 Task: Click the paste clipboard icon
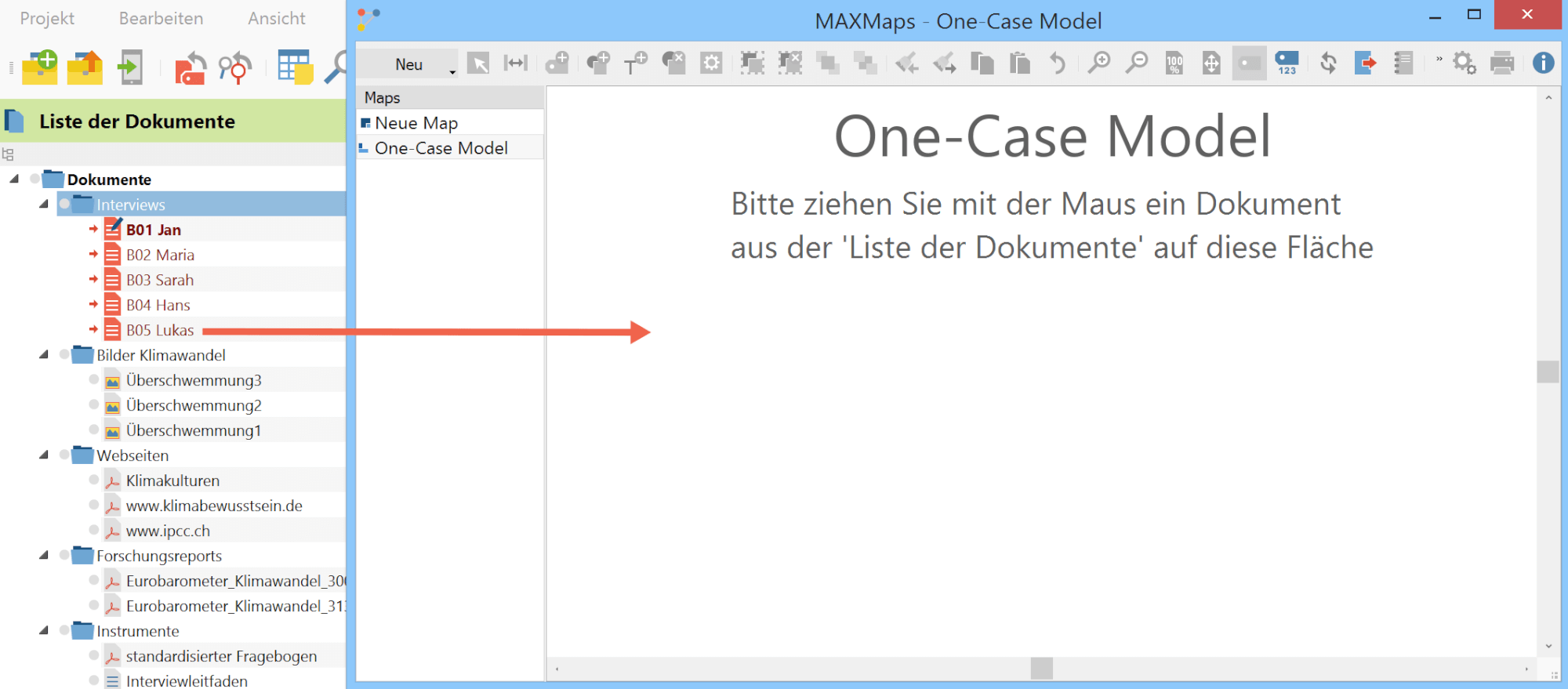coord(1019,63)
